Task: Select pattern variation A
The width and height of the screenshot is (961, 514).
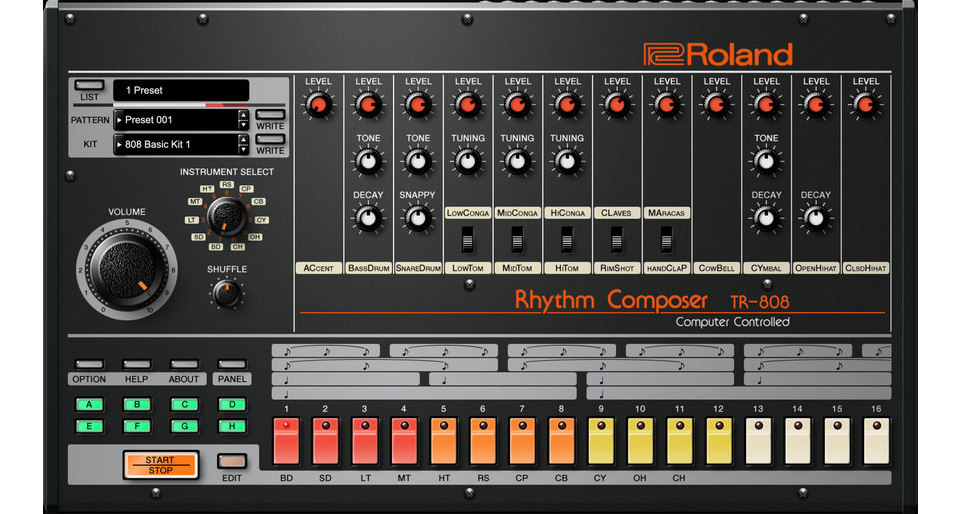Action: click(89, 404)
